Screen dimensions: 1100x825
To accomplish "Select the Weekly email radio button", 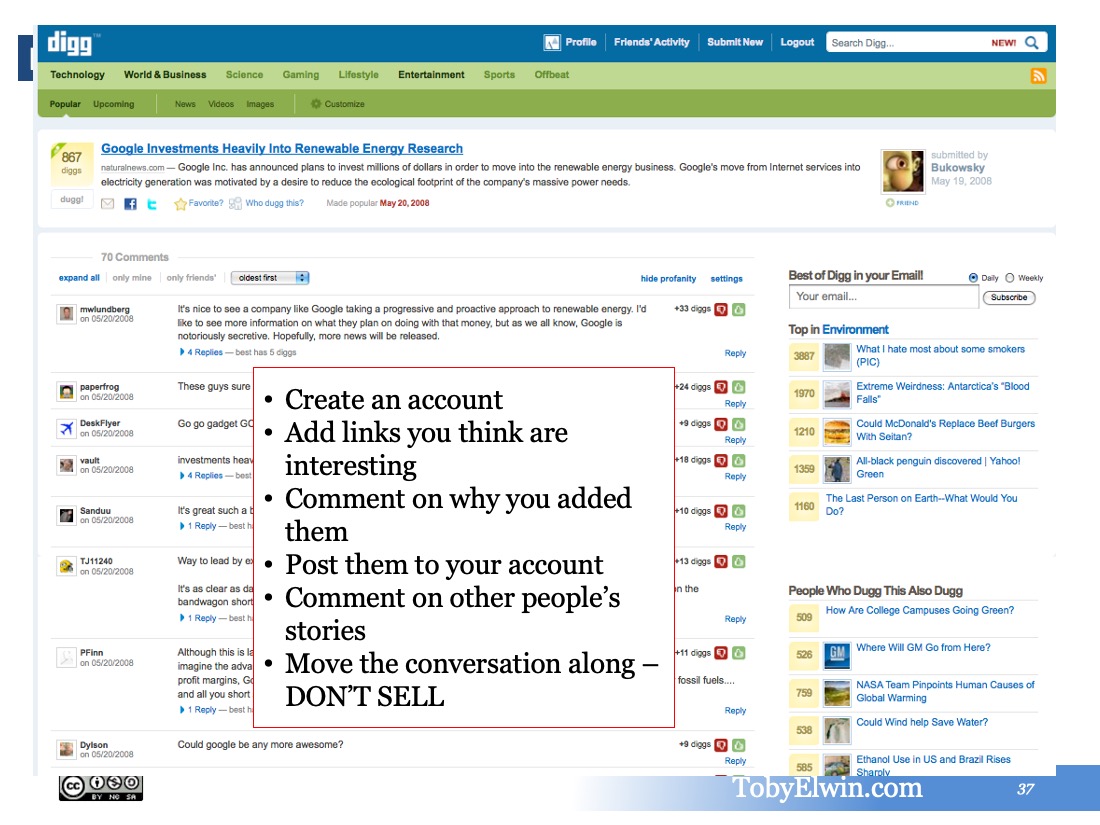I will coord(1010,278).
